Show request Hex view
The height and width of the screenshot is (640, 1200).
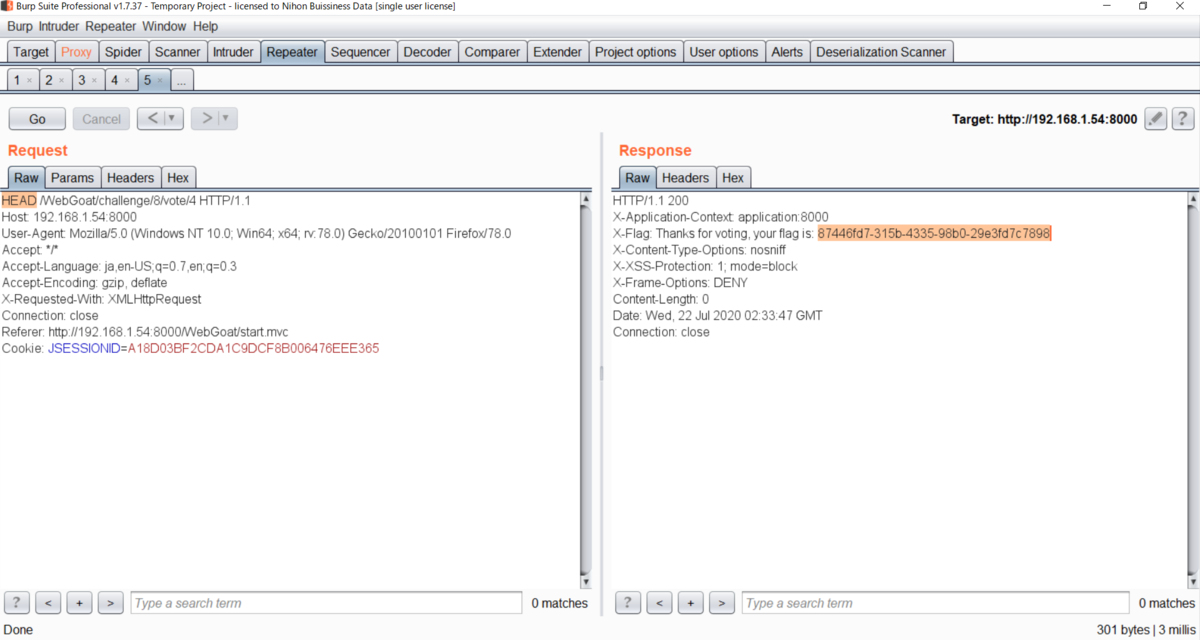(178, 178)
